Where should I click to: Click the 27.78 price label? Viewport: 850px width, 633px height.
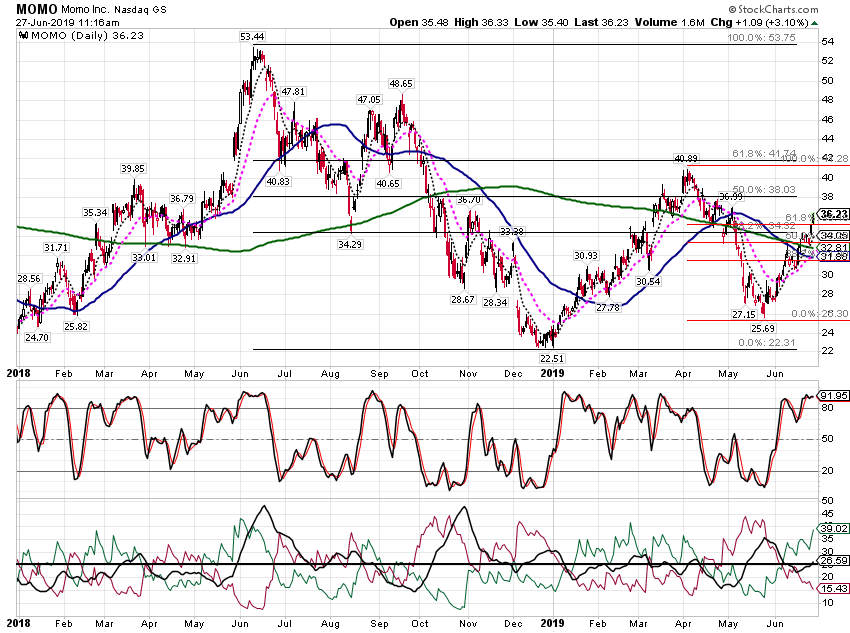(608, 308)
